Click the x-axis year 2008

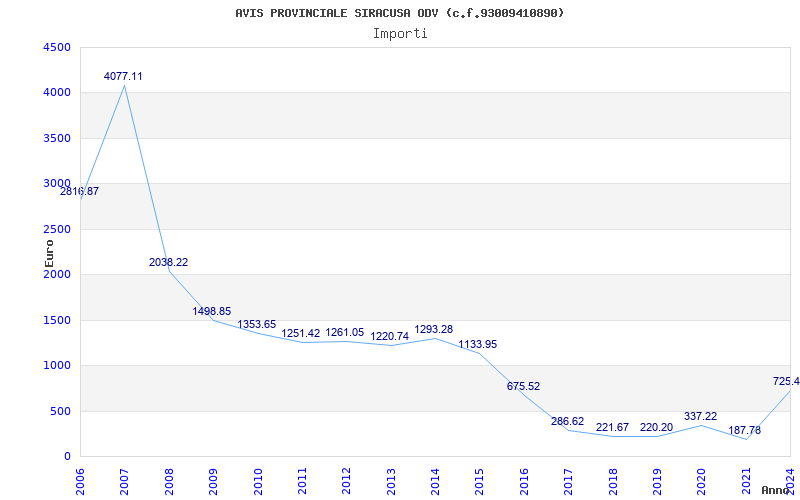(x=169, y=482)
